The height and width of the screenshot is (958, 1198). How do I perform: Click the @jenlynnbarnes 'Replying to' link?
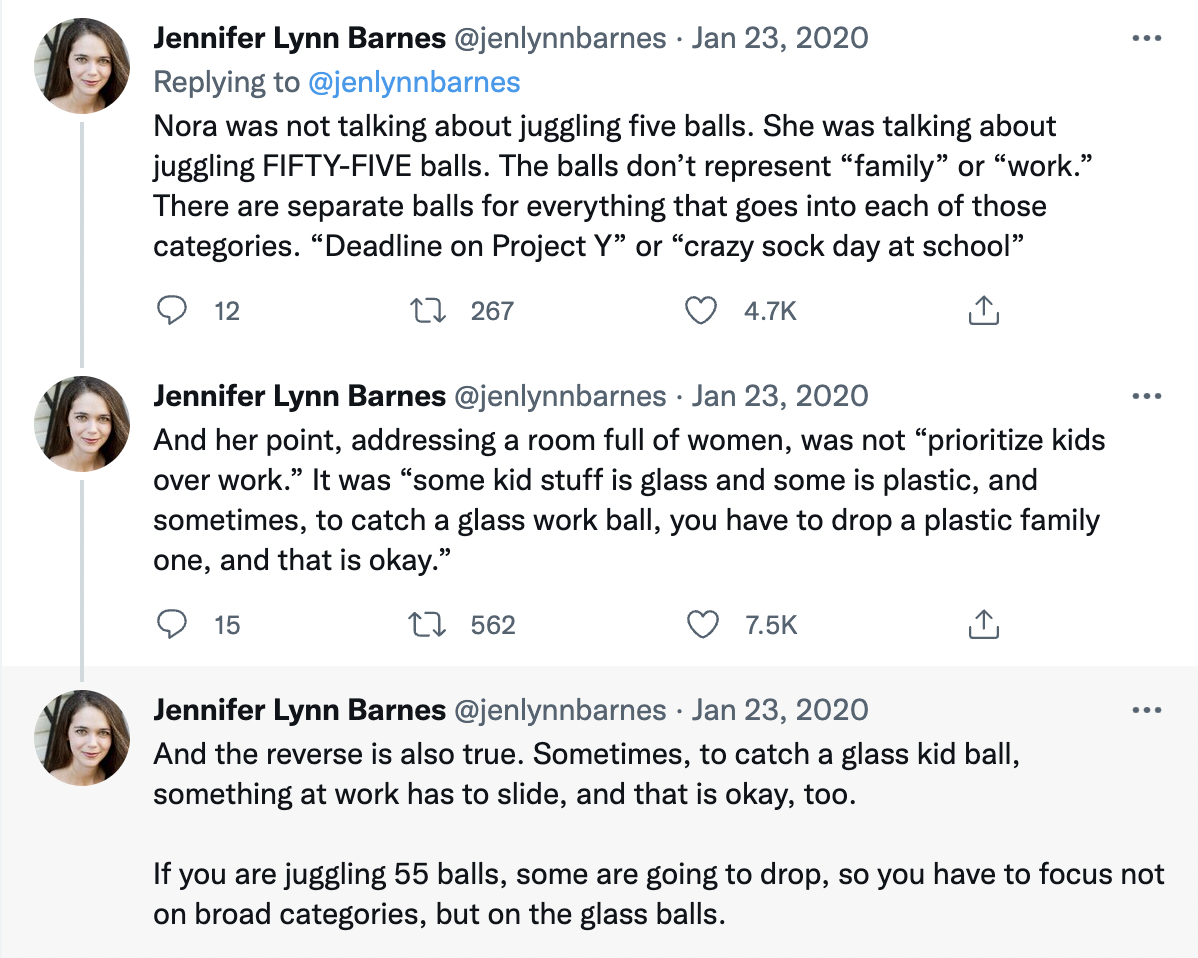pyautogui.click(x=414, y=82)
